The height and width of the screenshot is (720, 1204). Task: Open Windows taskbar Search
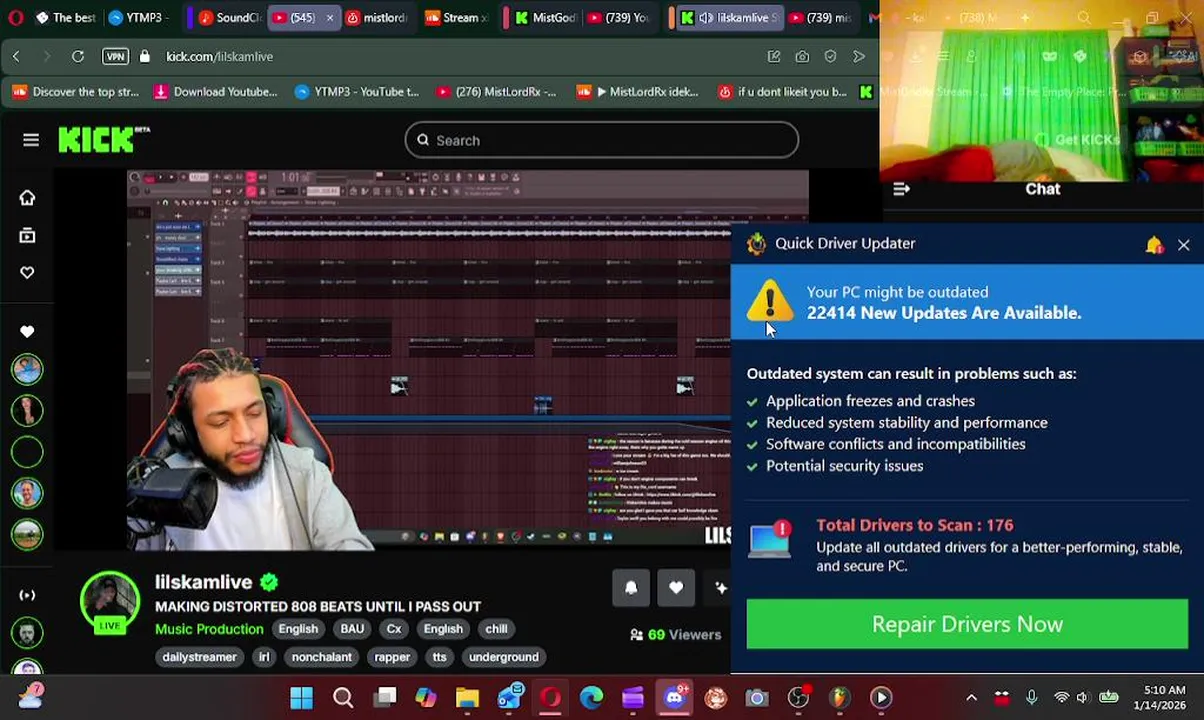pos(343,697)
